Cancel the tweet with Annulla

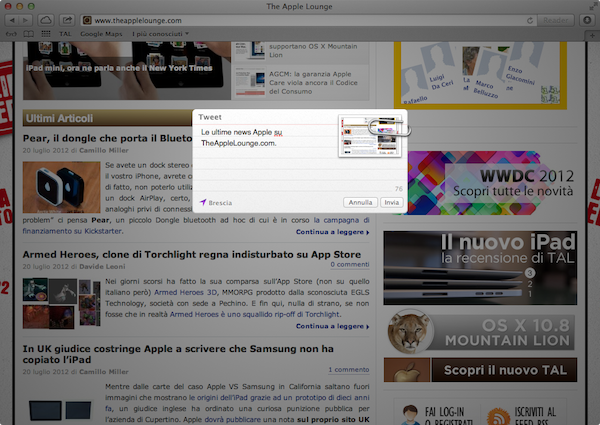360,202
